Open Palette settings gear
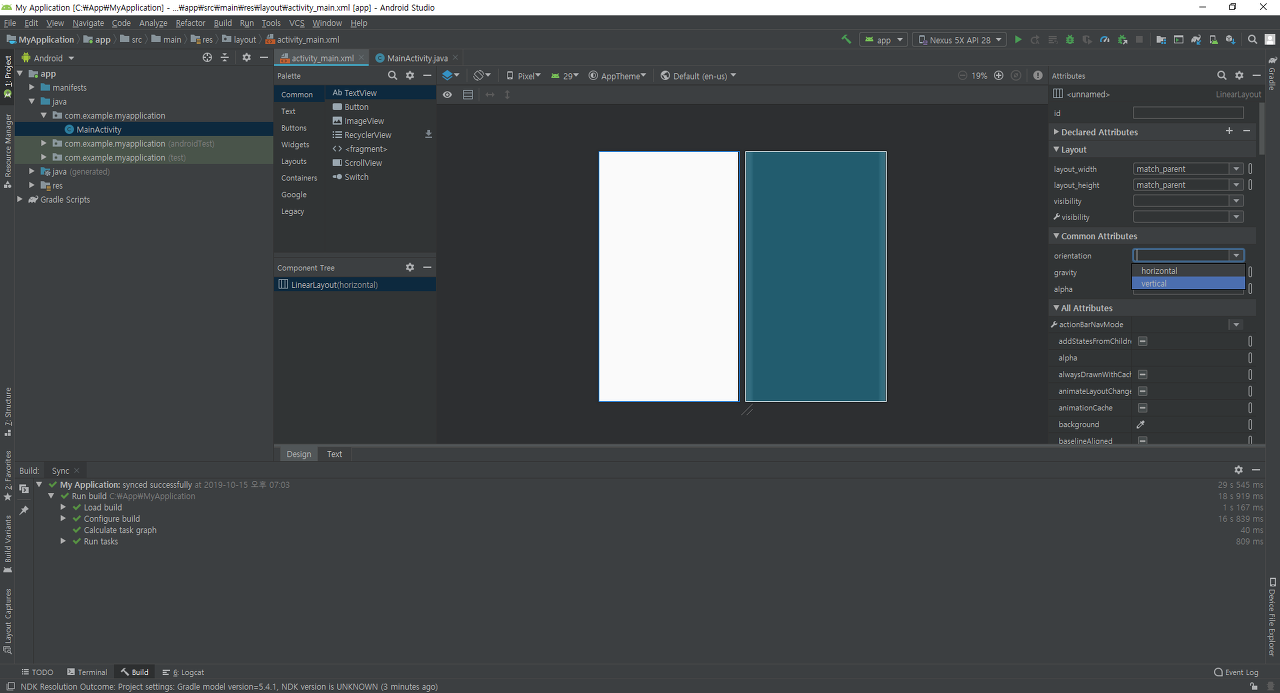Image resolution: width=1280 pixels, height=693 pixels. coord(410,76)
